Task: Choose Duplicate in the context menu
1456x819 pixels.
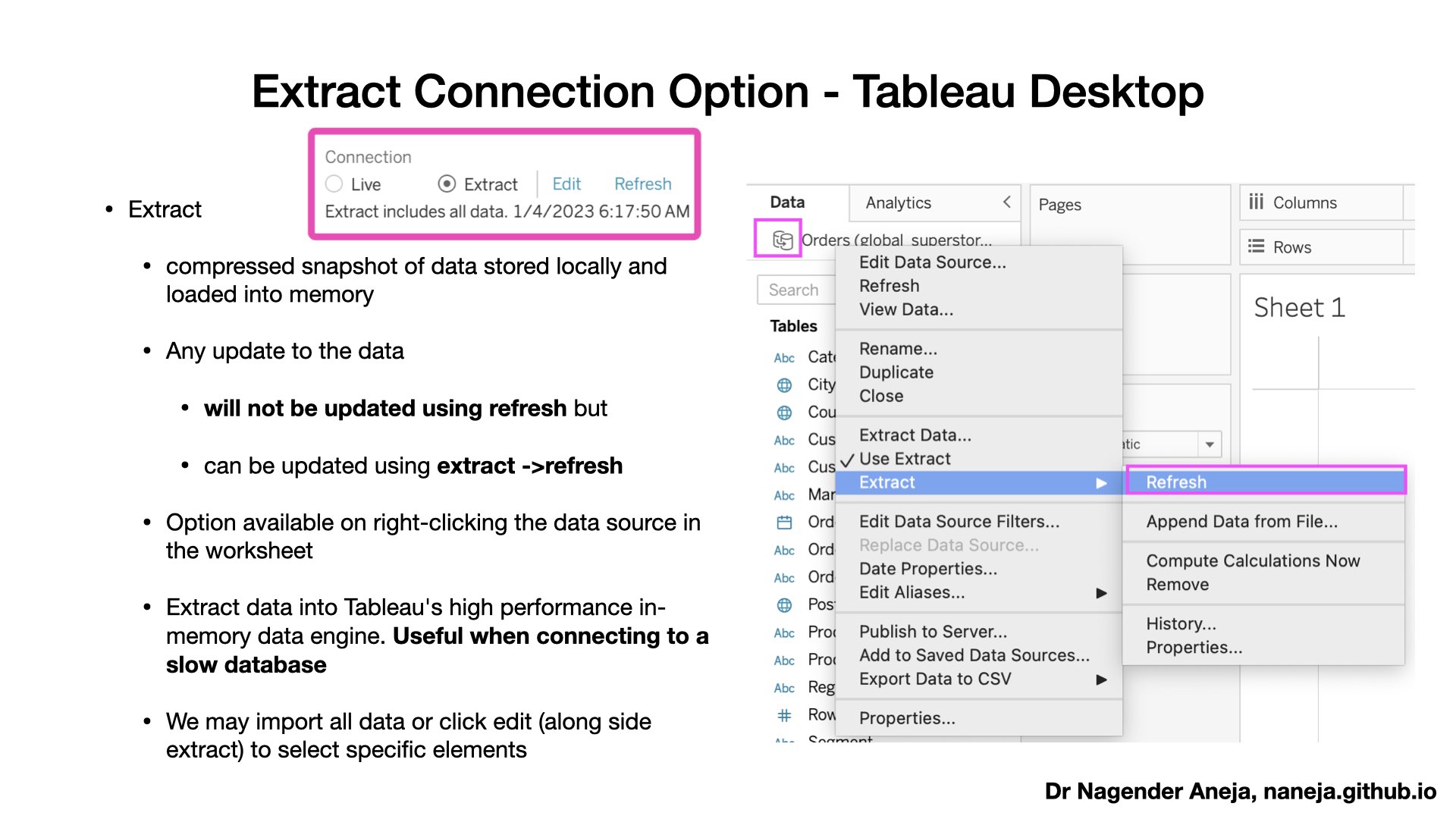Action: pos(896,372)
